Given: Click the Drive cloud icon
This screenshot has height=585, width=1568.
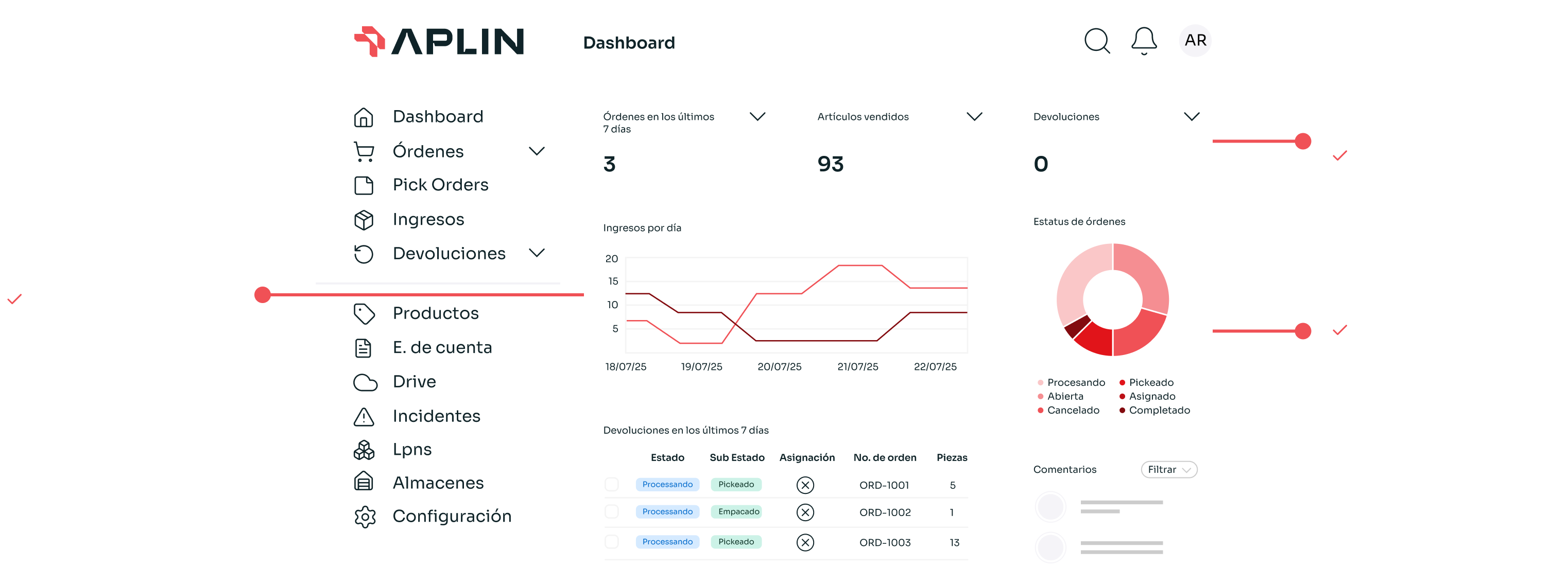Looking at the screenshot, I should click(365, 382).
